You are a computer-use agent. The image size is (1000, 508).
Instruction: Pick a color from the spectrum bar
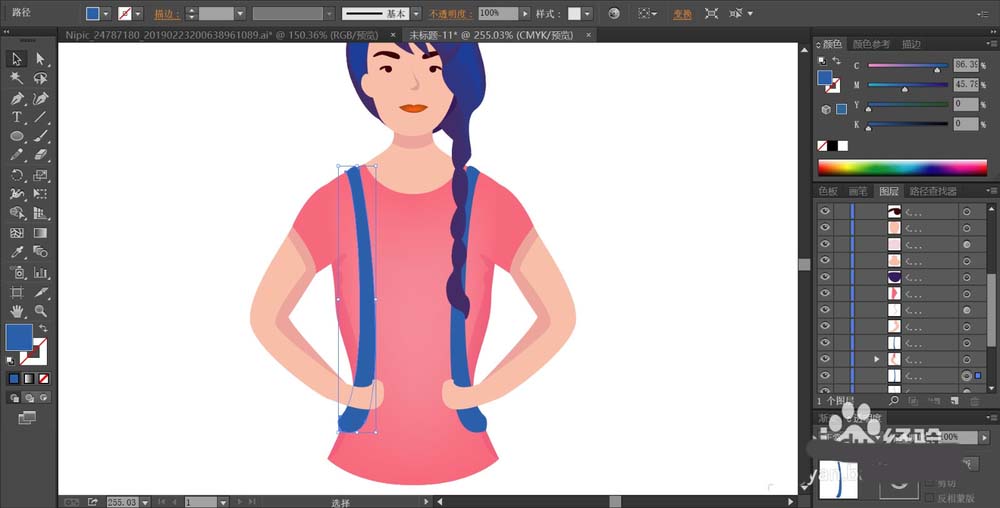902,168
